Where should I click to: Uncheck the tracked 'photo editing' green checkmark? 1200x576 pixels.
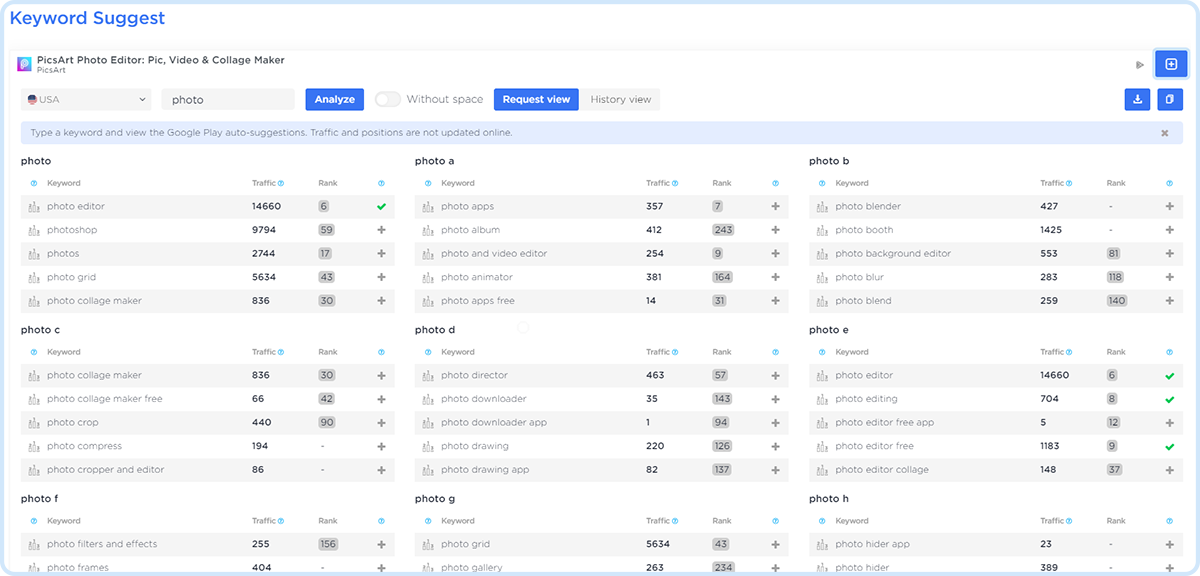point(1169,399)
